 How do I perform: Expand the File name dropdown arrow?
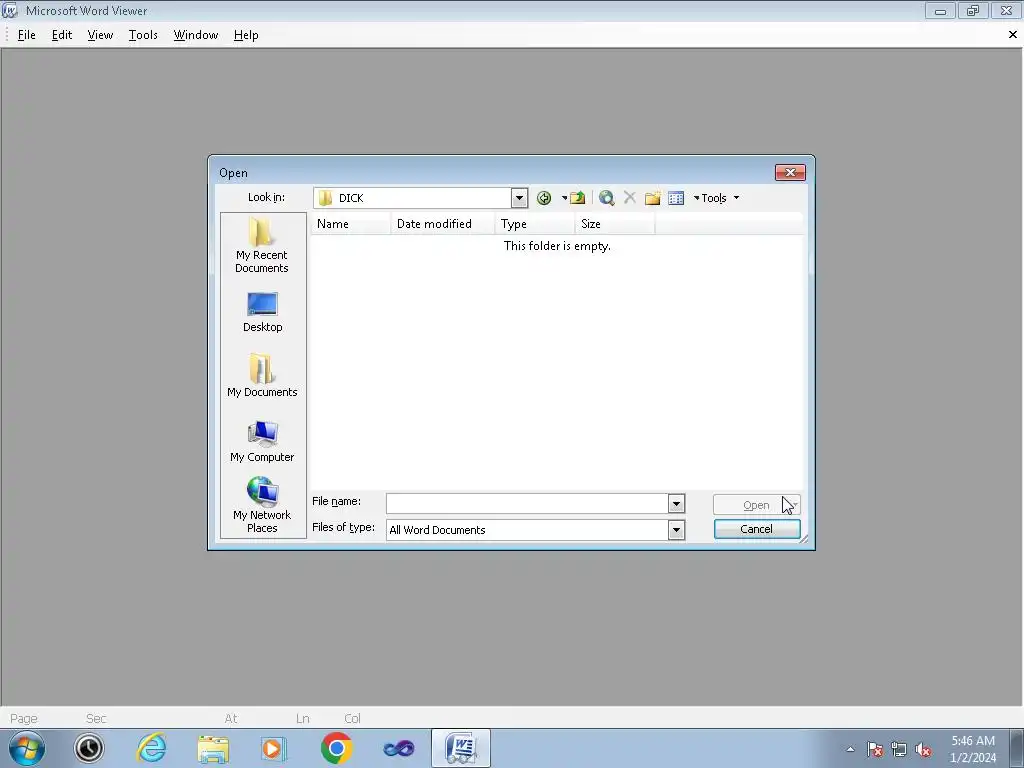click(x=676, y=504)
